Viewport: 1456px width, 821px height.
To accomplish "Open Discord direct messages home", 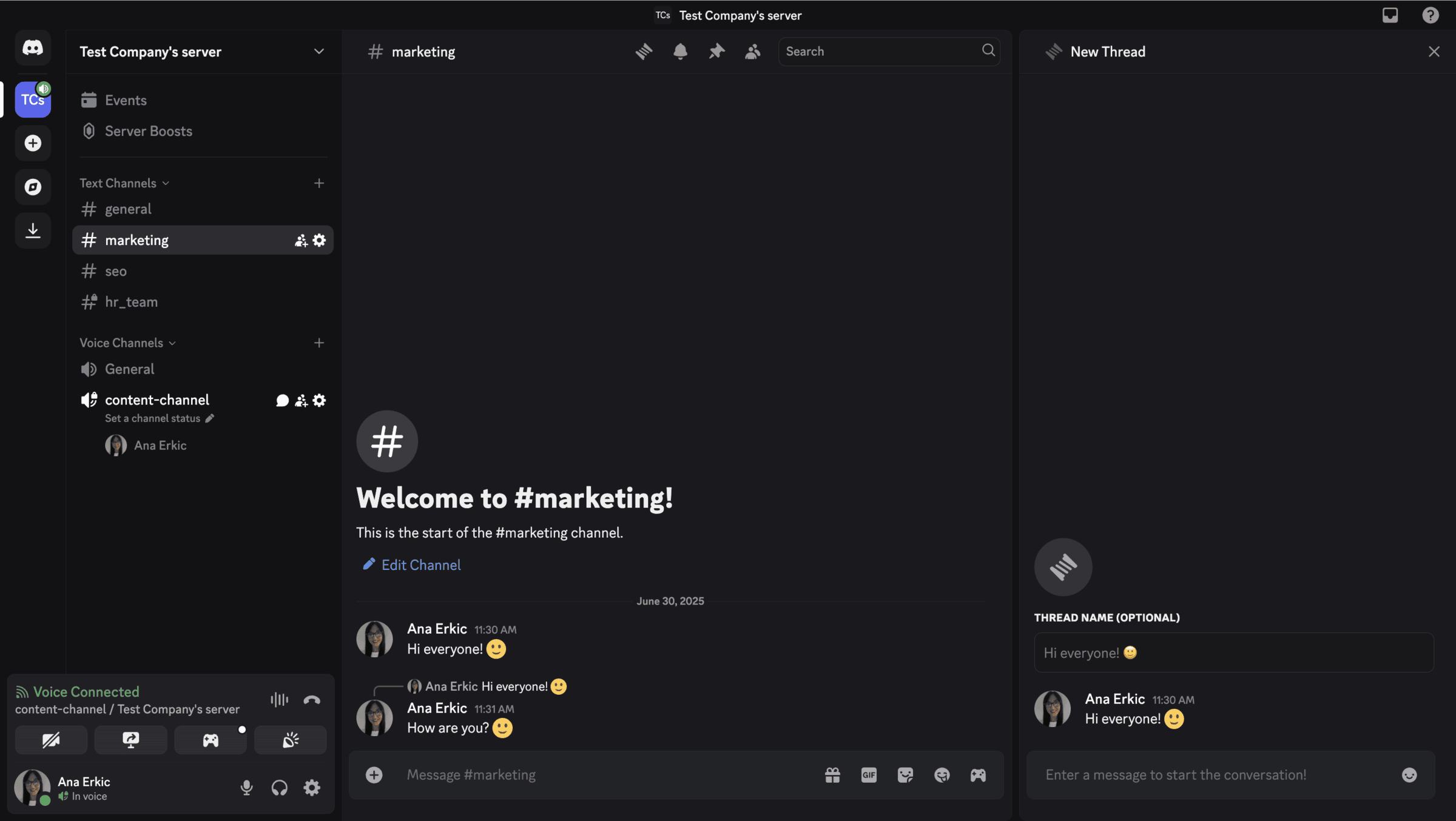I will coord(33,47).
